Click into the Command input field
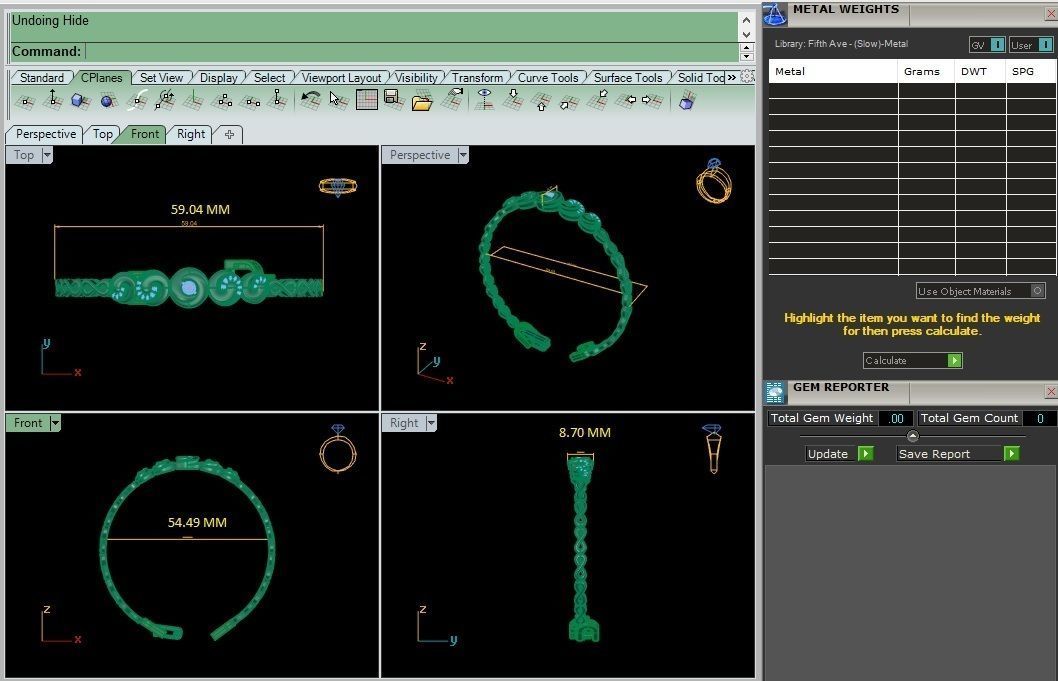Screen dimensions: 1058x681 [412, 51]
